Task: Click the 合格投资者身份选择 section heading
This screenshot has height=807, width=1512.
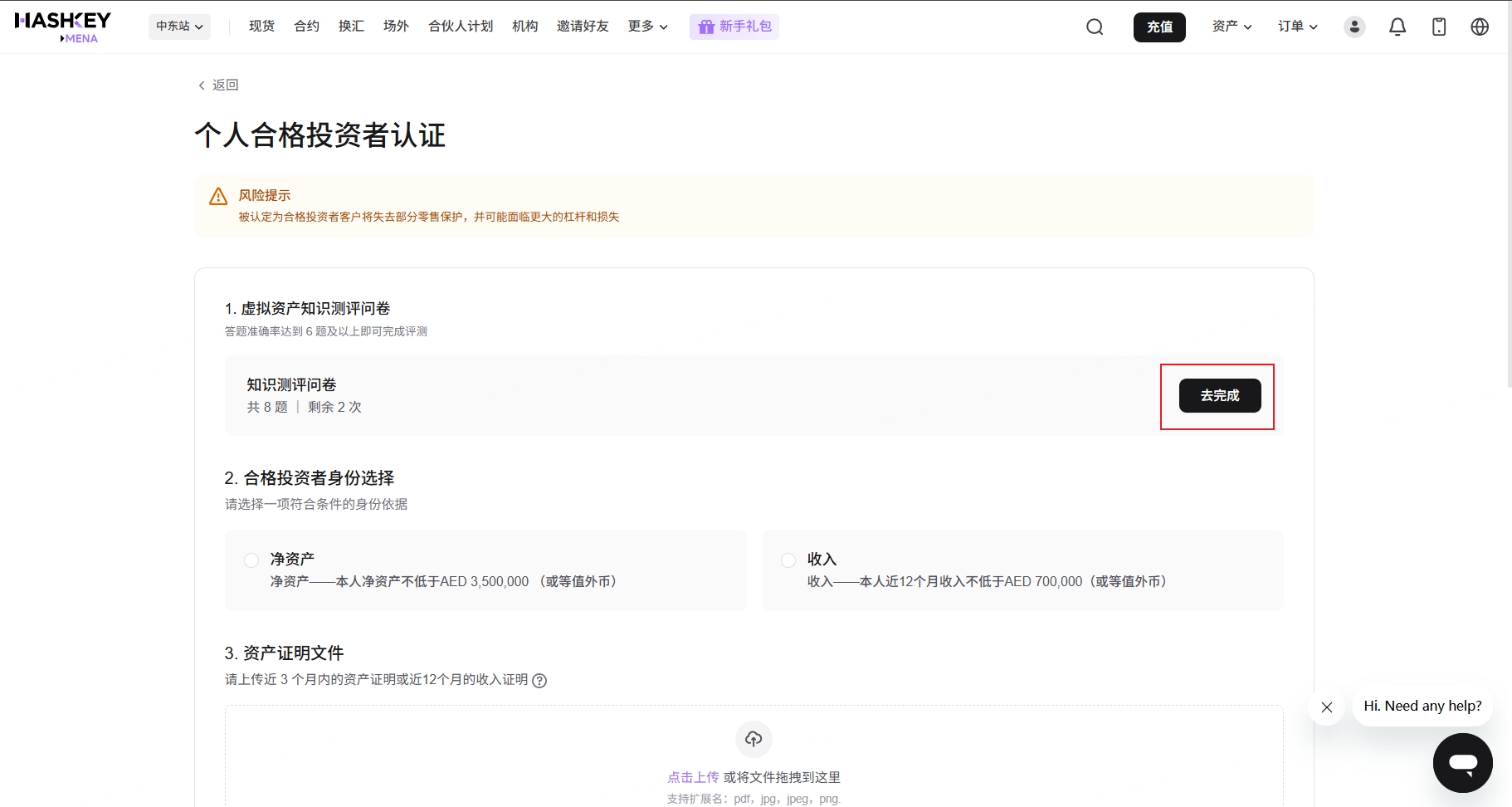Action: coord(310,477)
